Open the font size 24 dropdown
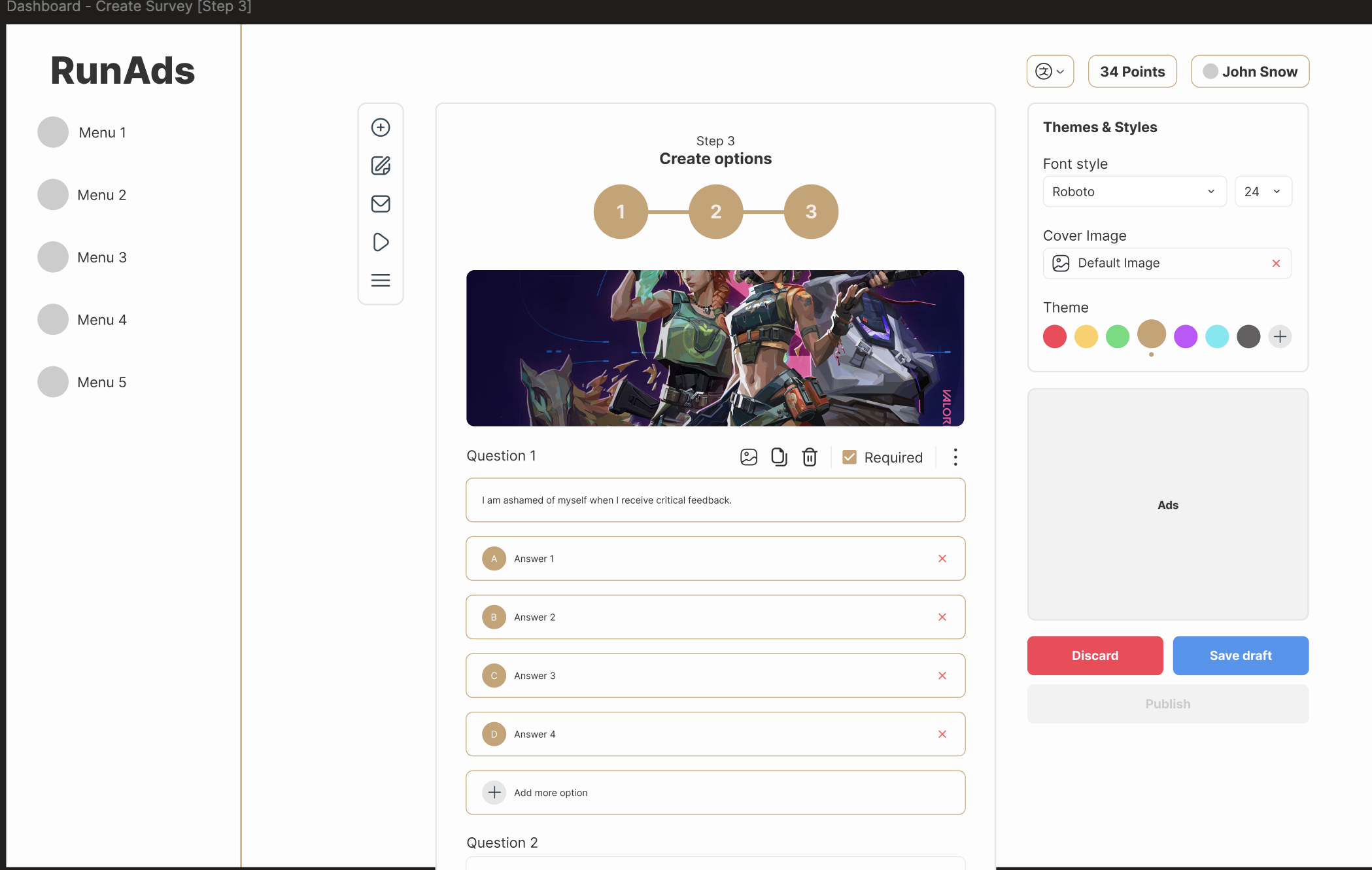 click(x=1263, y=192)
